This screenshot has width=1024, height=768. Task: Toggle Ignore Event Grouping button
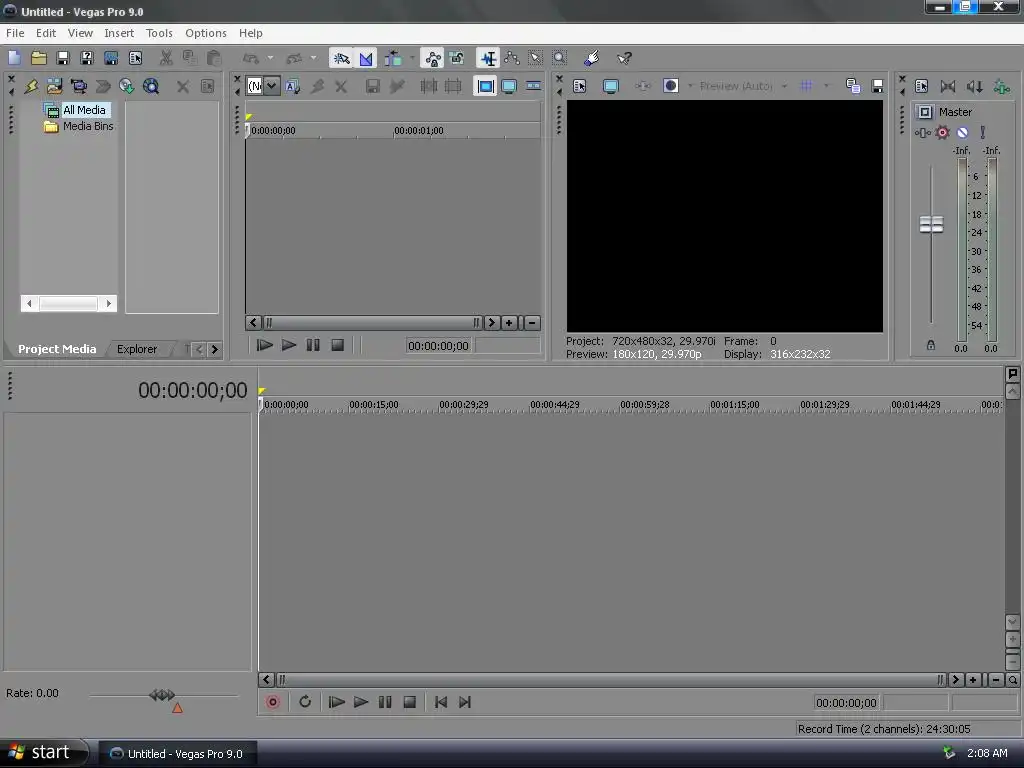click(457, 58)
